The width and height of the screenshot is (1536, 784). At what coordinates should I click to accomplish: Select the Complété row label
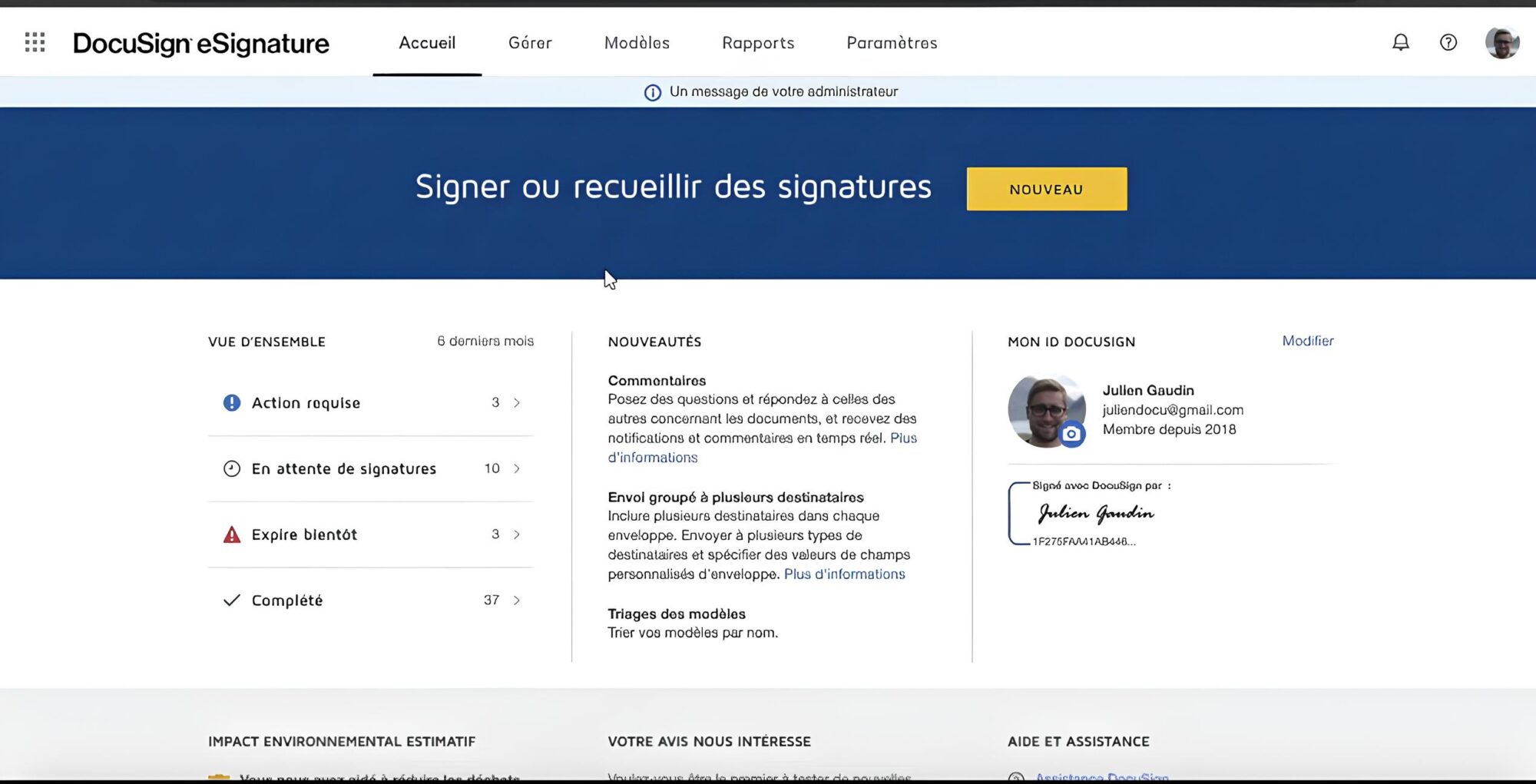[287, 600]
